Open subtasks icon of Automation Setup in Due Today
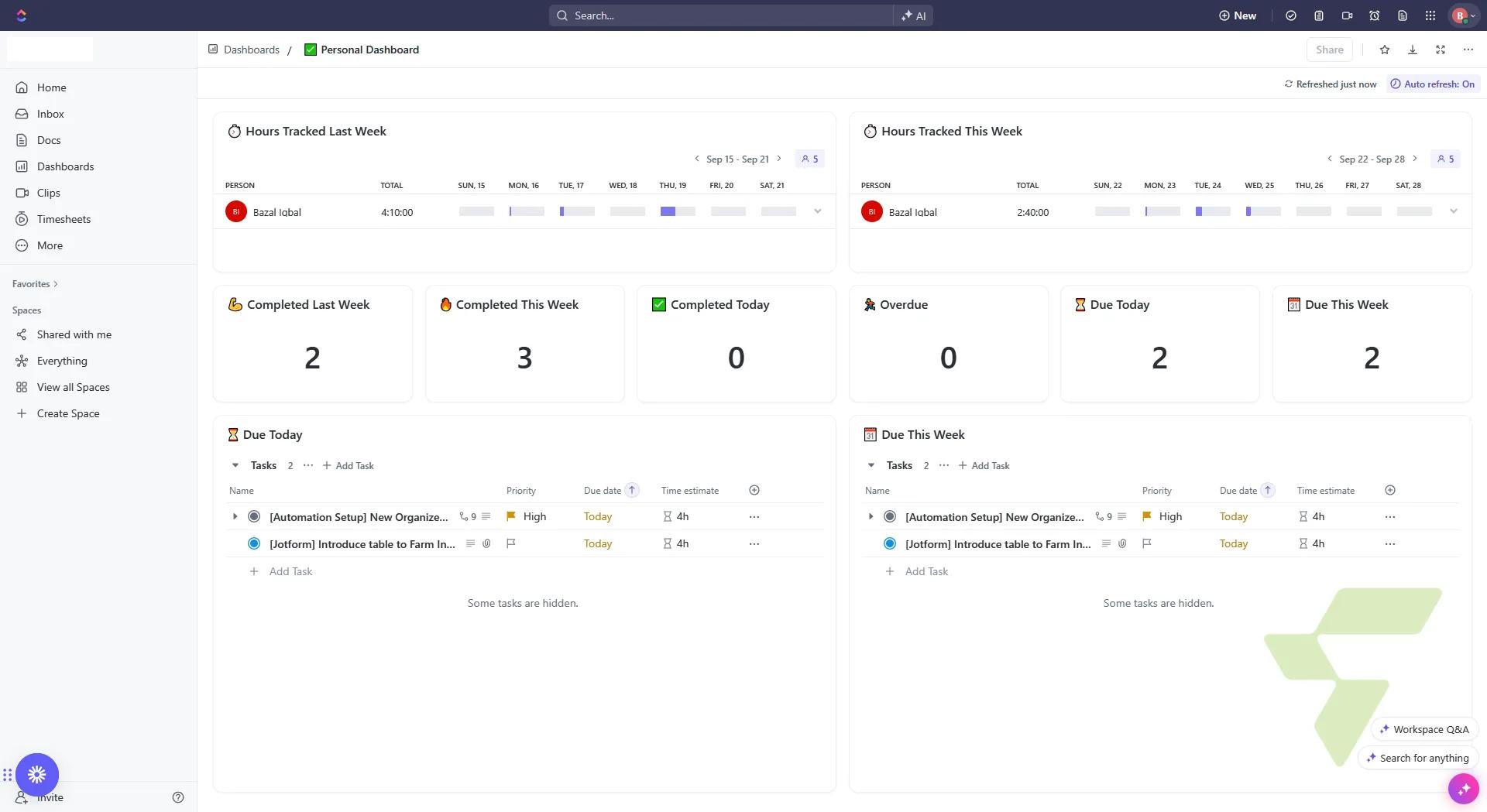Image resolution: width=1487 pixels, height=812 pixels. point(468,516)
